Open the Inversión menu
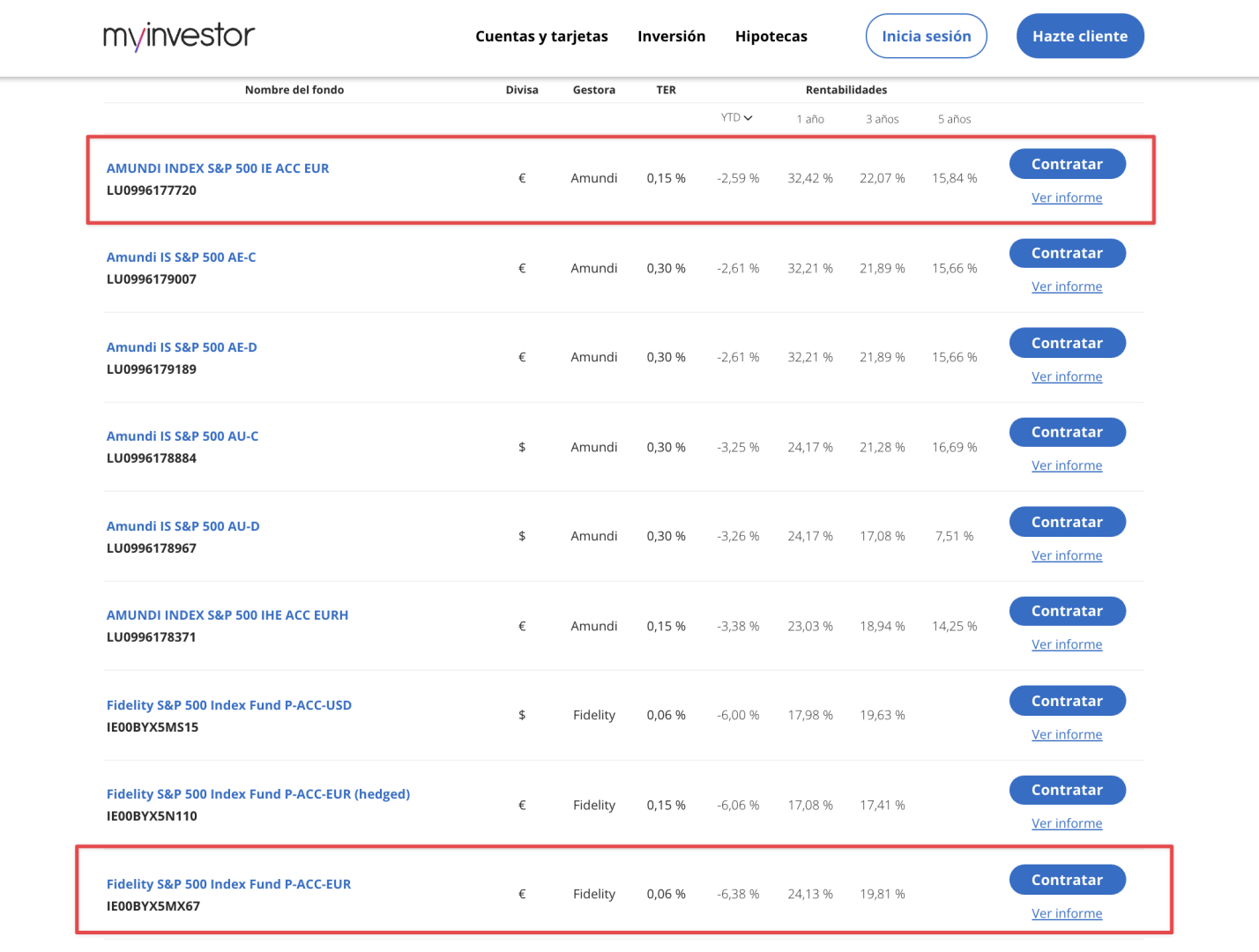This screenshot has height=952, width=1259. click(x=672, y=36)
